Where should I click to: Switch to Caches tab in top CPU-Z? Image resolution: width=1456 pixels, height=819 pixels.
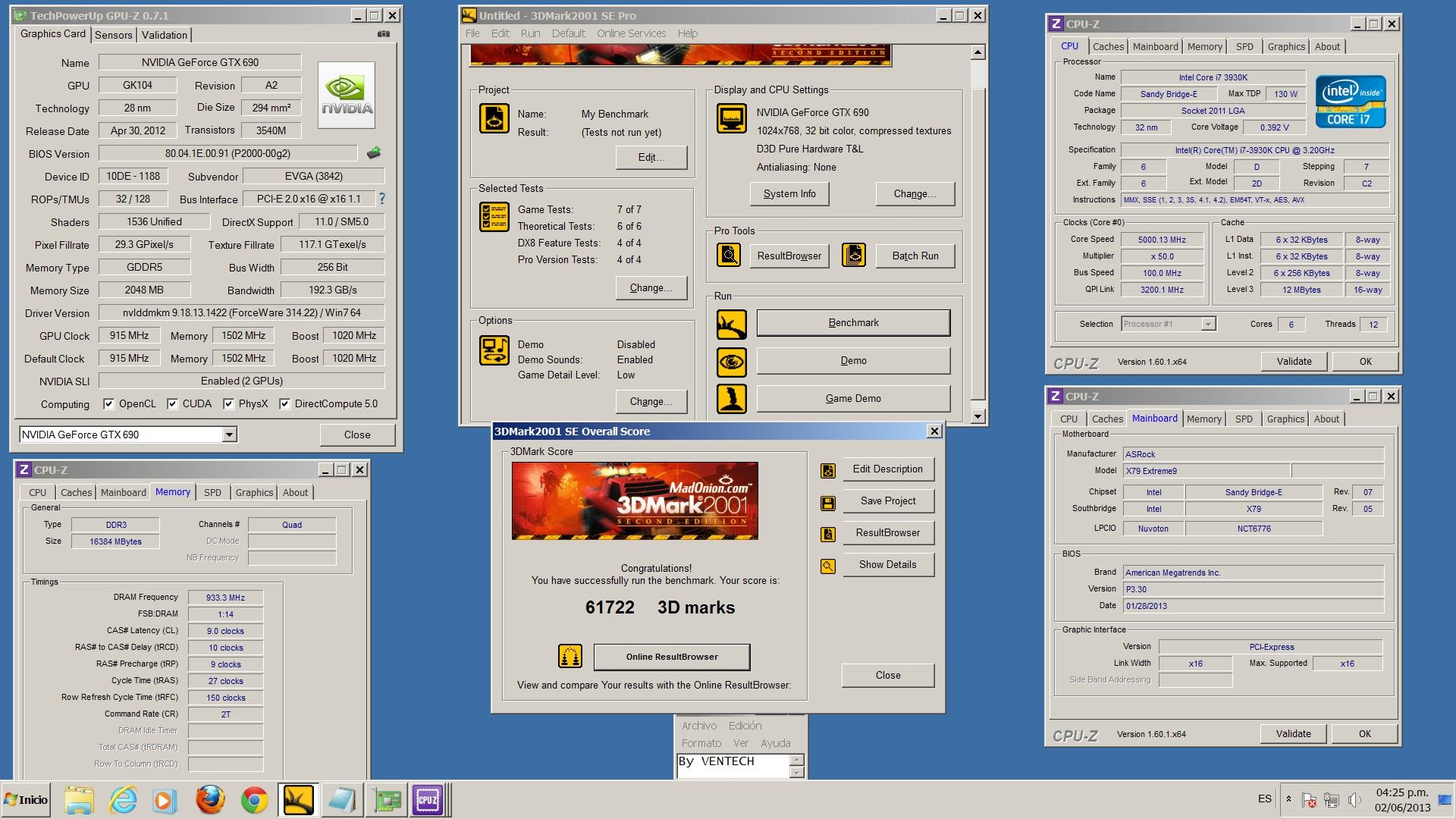1108,46
